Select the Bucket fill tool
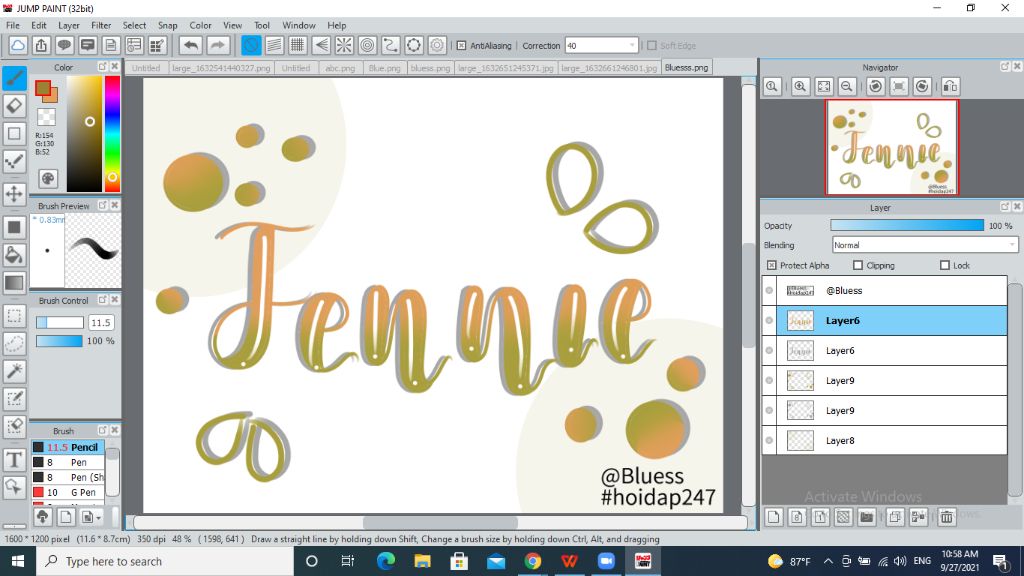Image resolution: width=1024 pixels, height=576 pixels. (x=14, y=255)
